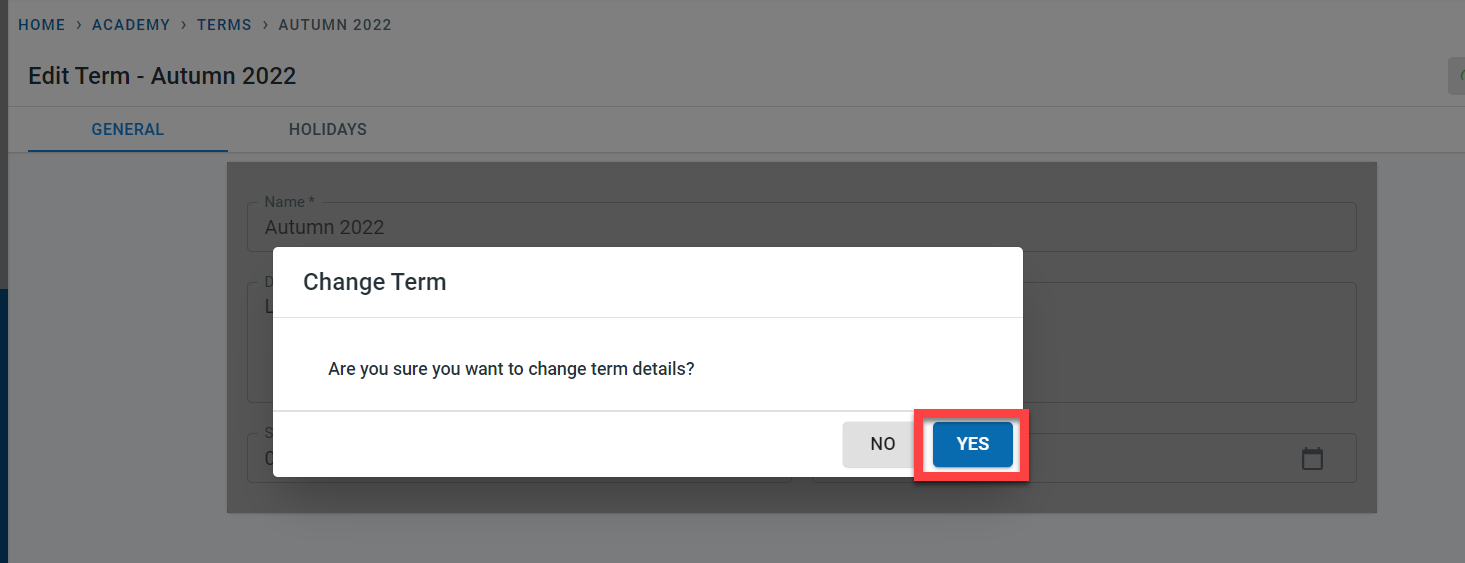Open the ACADEMY breadcrumb link
The image size is (1465, 563).
131,25
